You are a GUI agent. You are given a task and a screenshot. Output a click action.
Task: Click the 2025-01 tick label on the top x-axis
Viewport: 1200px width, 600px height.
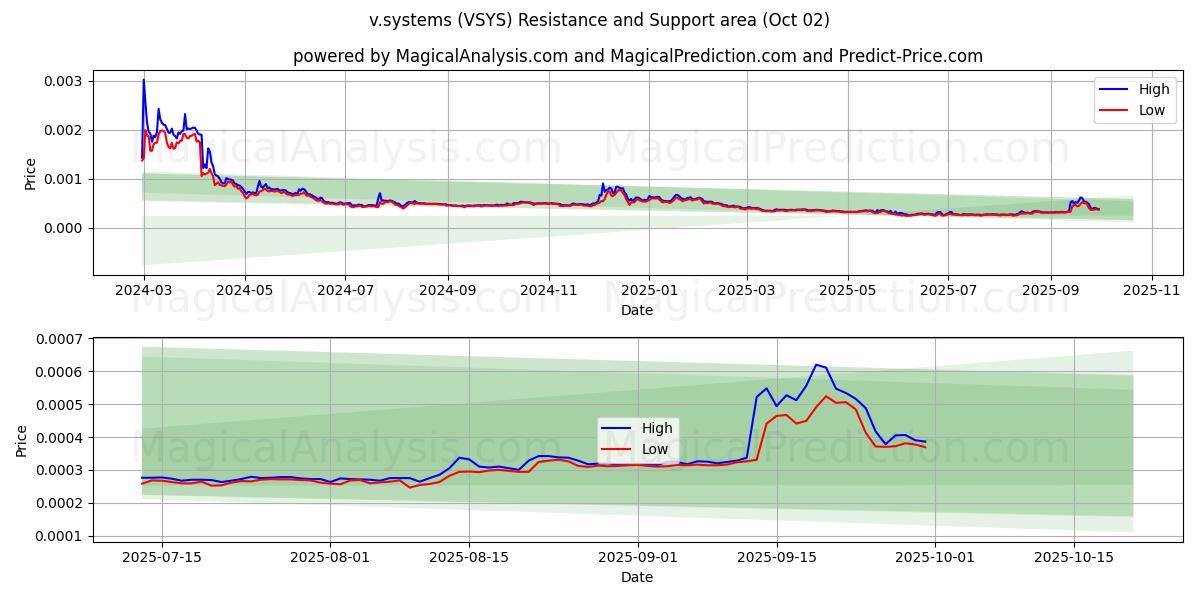pyautogui.click(x=649, y=290)
